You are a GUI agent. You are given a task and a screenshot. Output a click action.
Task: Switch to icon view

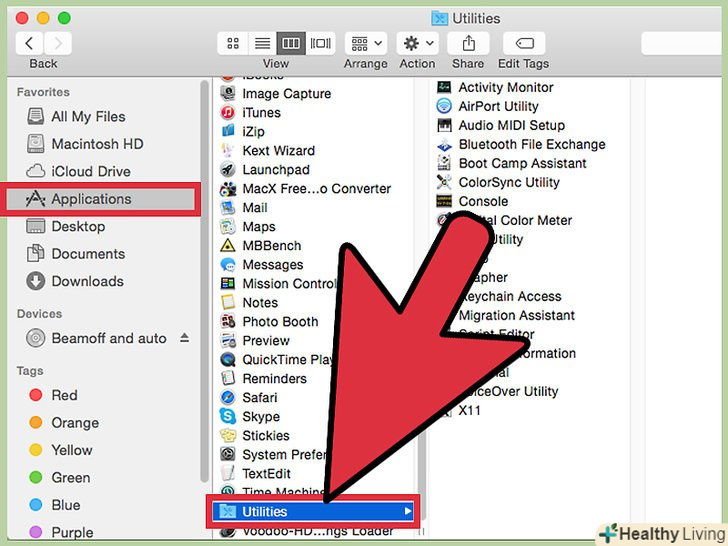pos(233,44)
